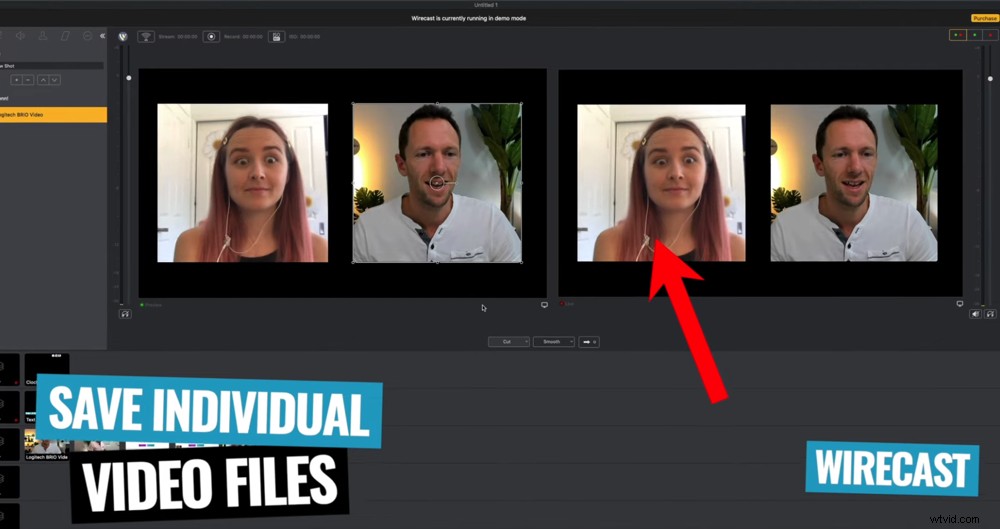Remove a layer with the minus button
1000x529 pixels.
tap(27, 80)
